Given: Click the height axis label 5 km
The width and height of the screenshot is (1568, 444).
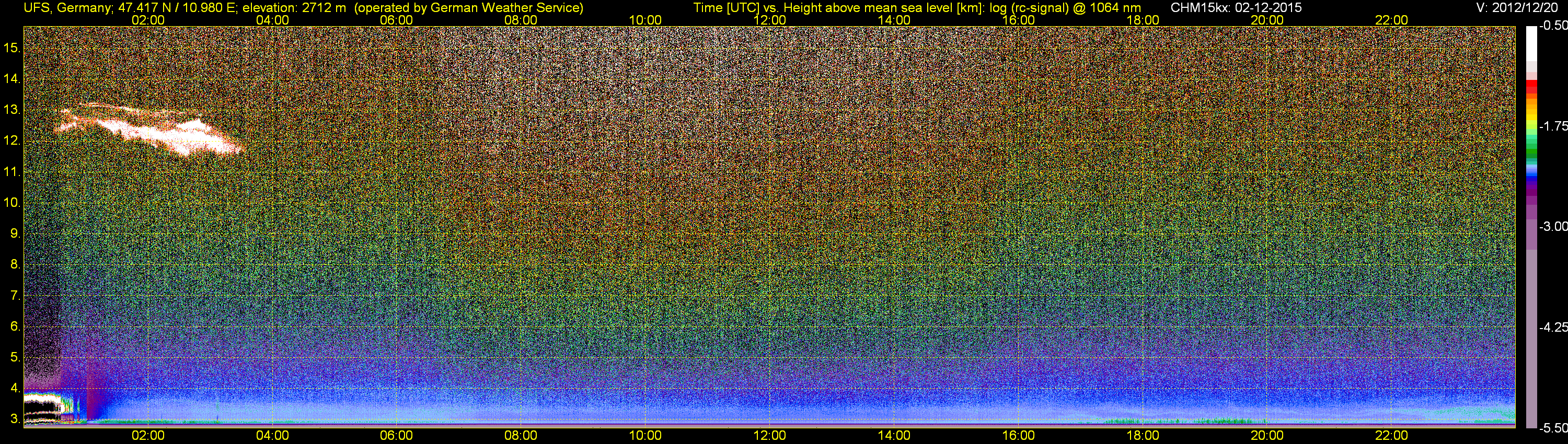Looking at the screenshot, I should pos(15,357).
